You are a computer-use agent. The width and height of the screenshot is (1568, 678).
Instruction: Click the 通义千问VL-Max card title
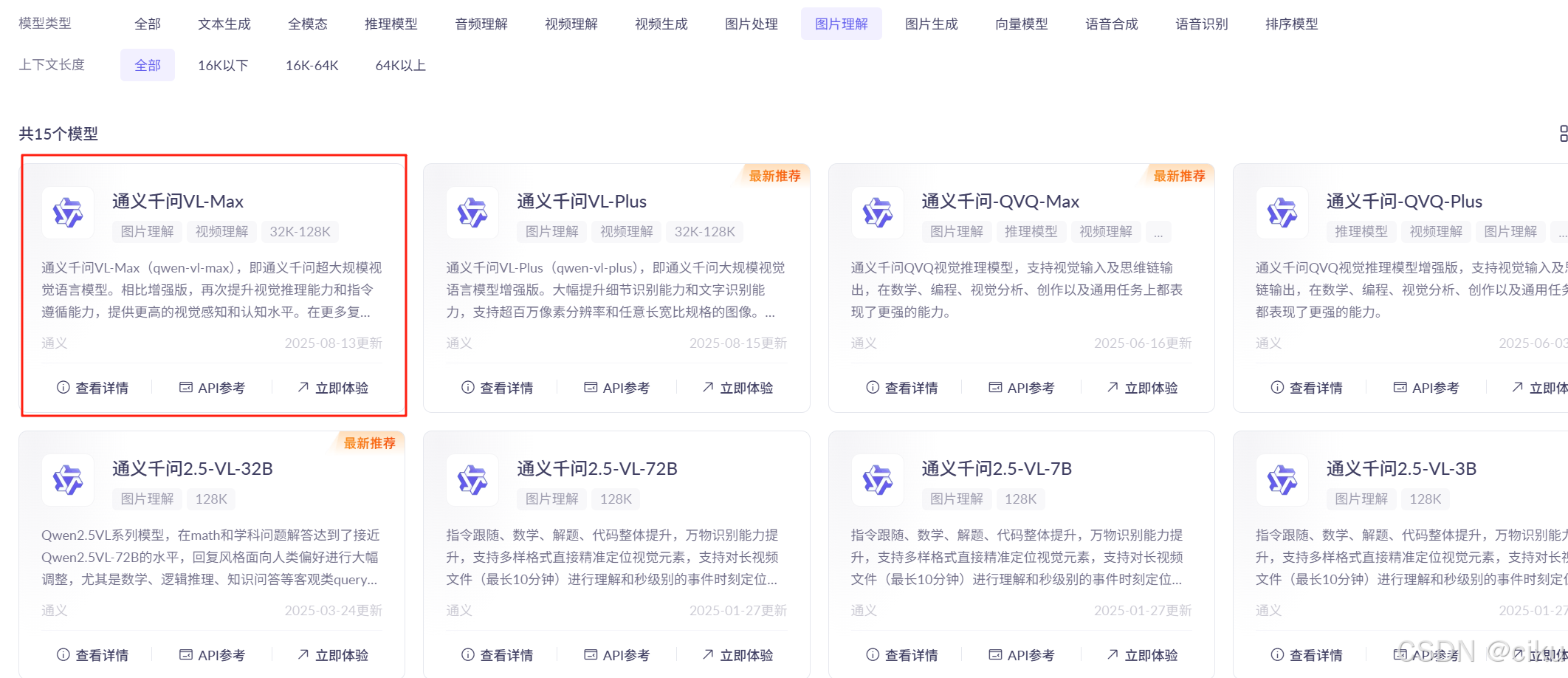(x=178, y=202)
